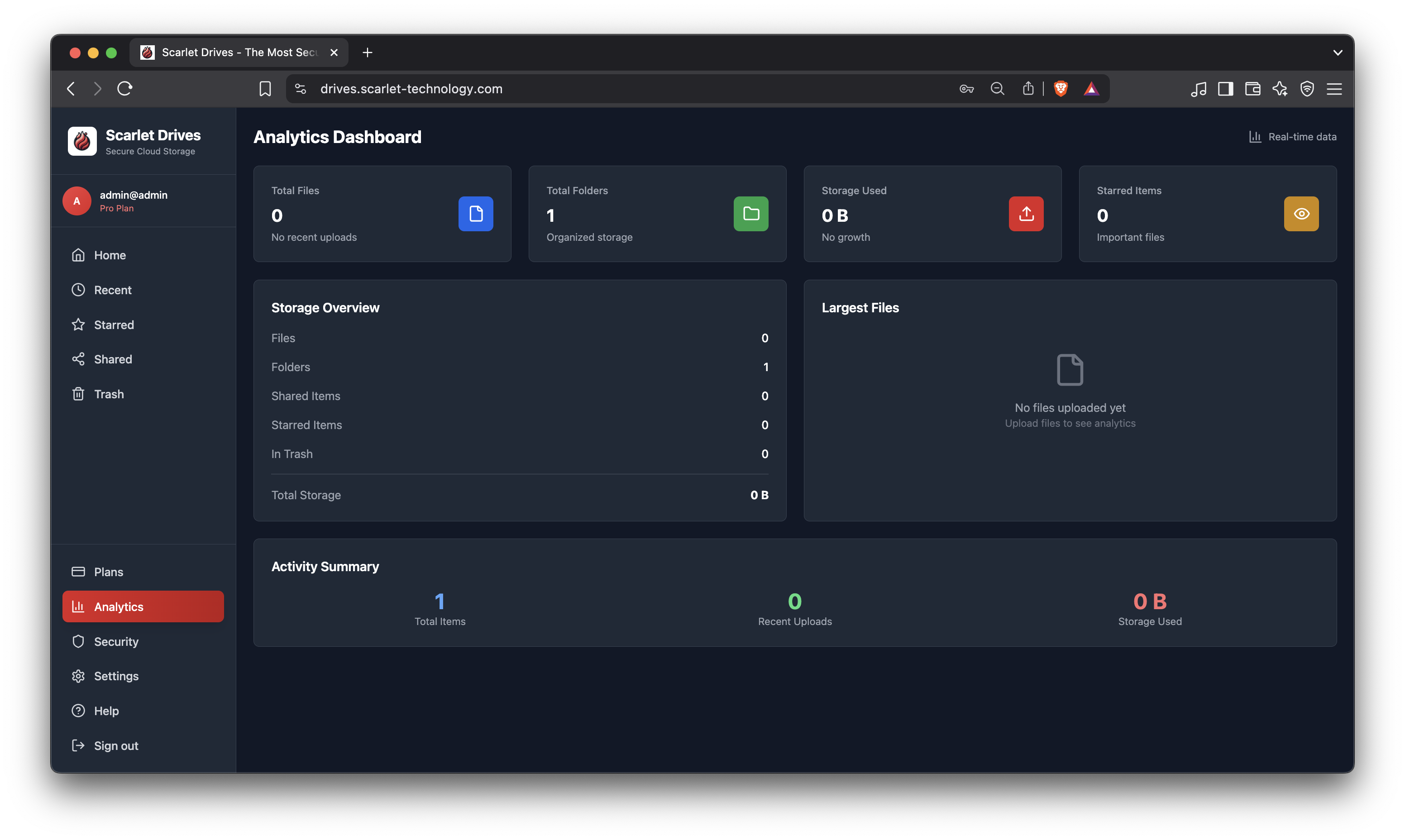
Task: Click the Shared Items row label
Action: [x=306, y=396]
